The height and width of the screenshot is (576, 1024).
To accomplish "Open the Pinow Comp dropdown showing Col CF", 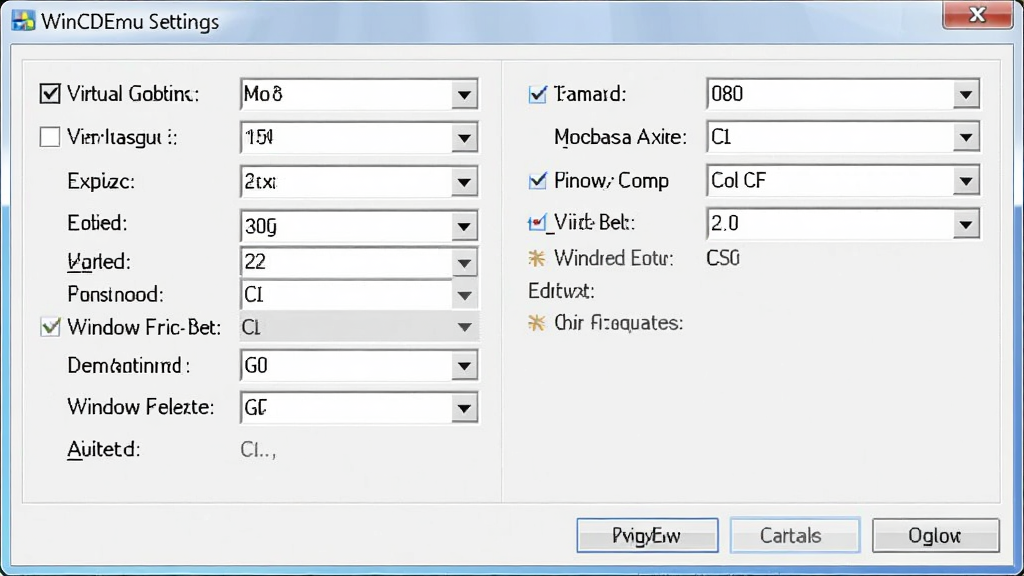I will [843, 181].
